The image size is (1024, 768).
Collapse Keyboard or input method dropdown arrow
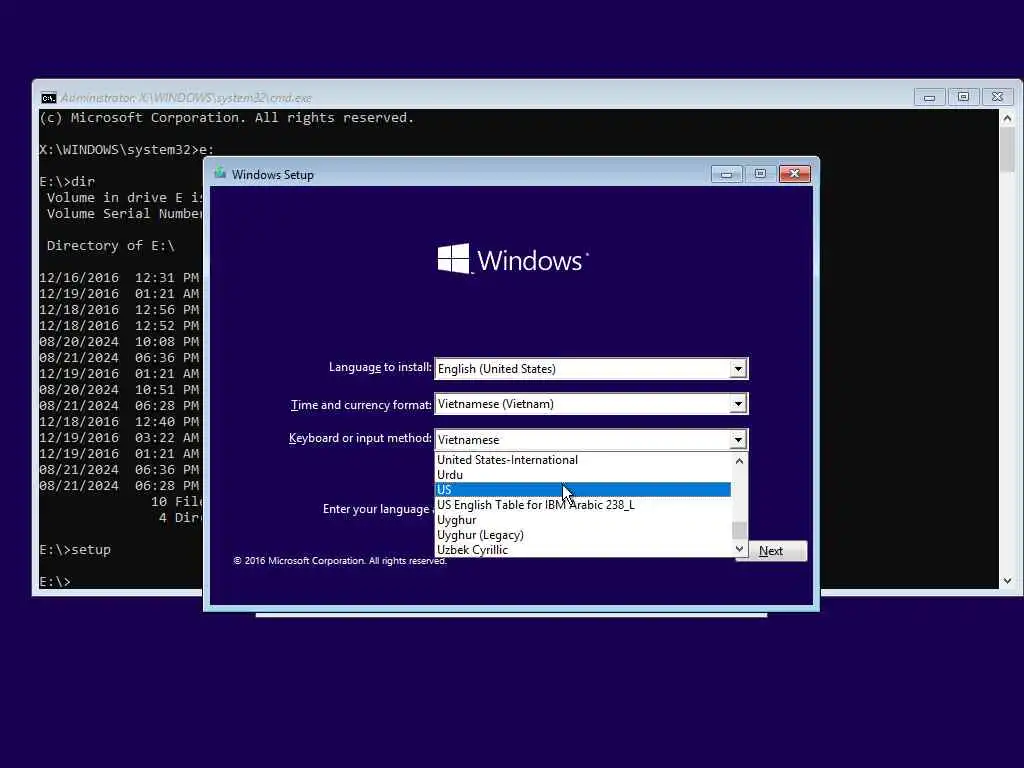tap(738, 440)
